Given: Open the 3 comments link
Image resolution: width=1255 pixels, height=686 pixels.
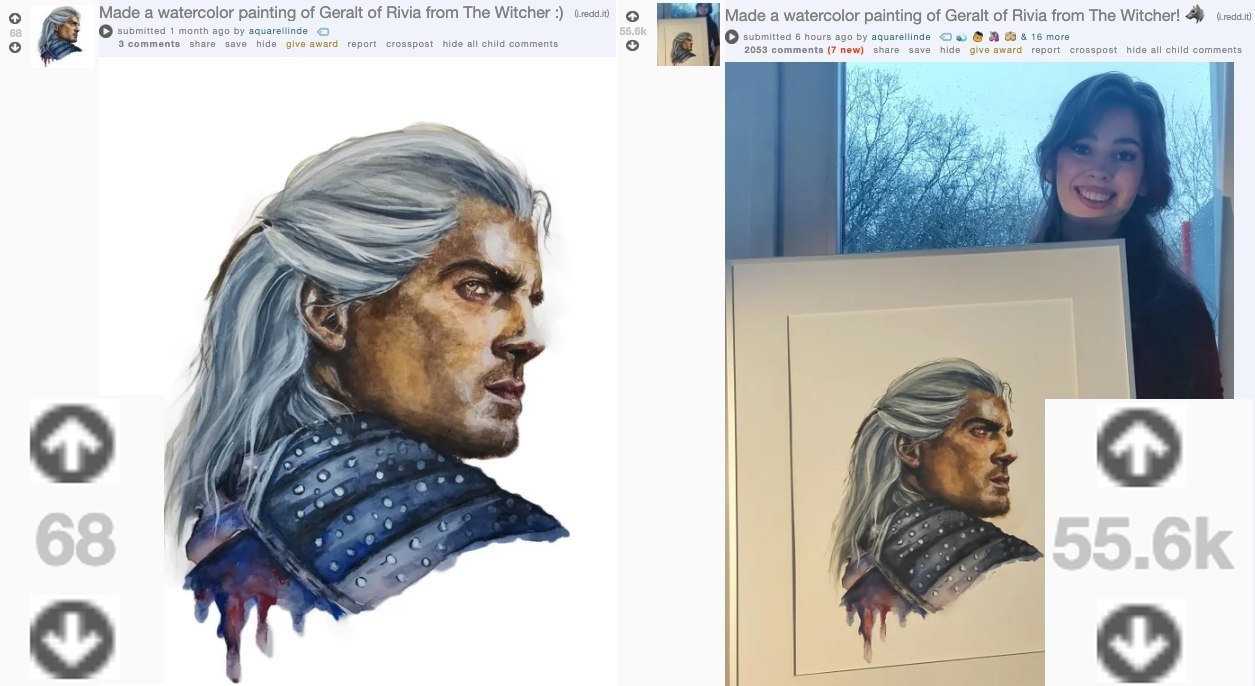Looking at the screenshot, I should [149, 44].
